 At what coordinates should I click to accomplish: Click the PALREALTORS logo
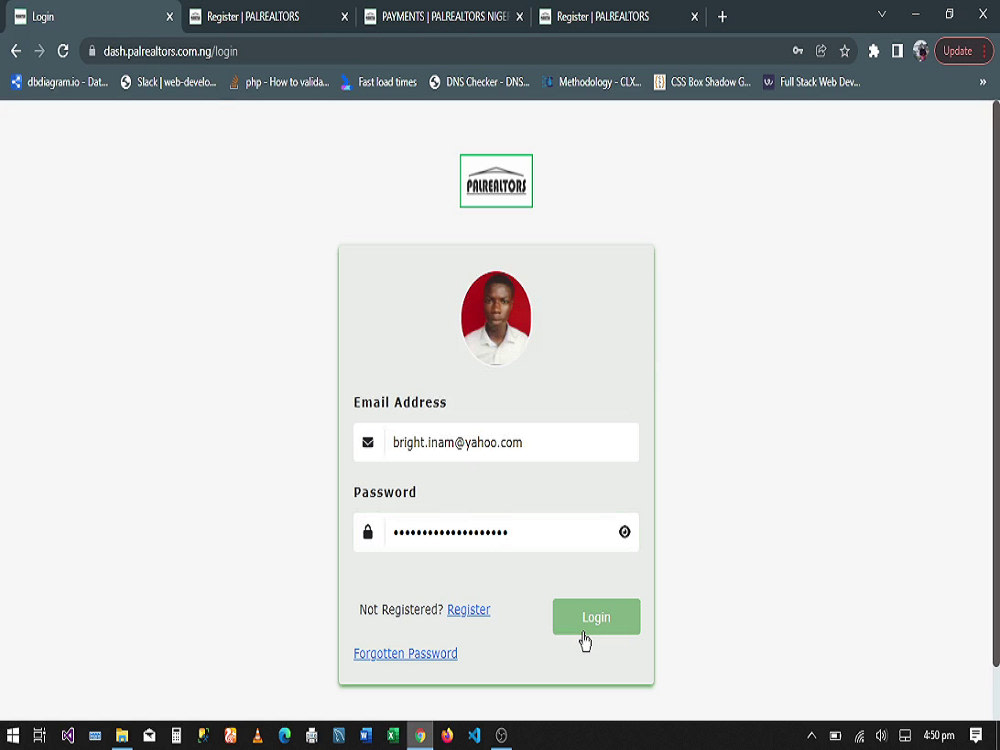click(496, 180)
